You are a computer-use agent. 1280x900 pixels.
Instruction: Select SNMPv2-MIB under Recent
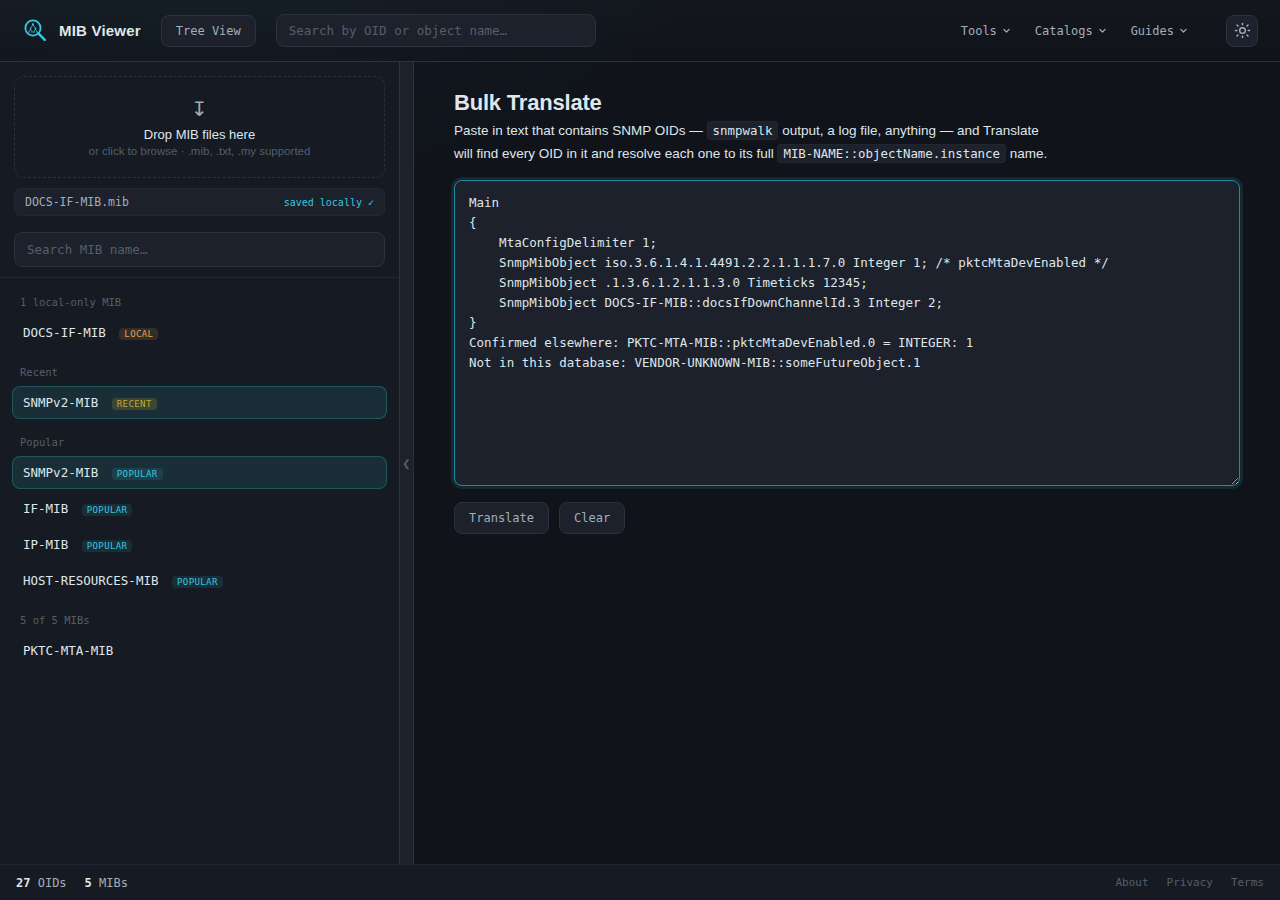(199, 403)
